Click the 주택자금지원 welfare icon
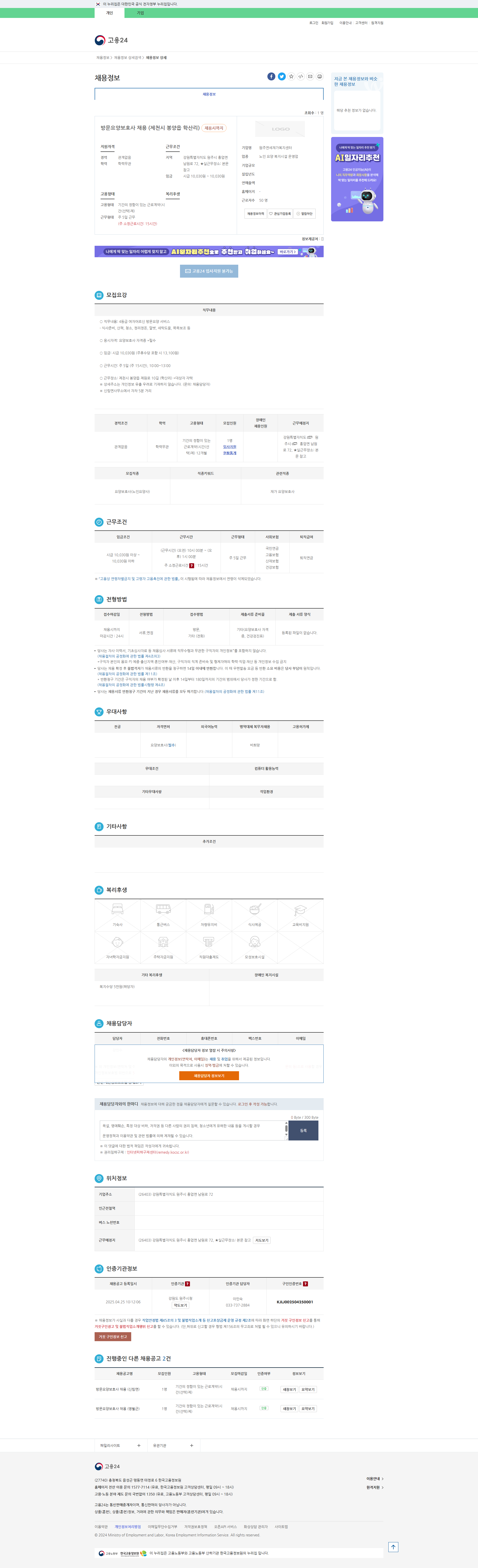 coord(163,947)
